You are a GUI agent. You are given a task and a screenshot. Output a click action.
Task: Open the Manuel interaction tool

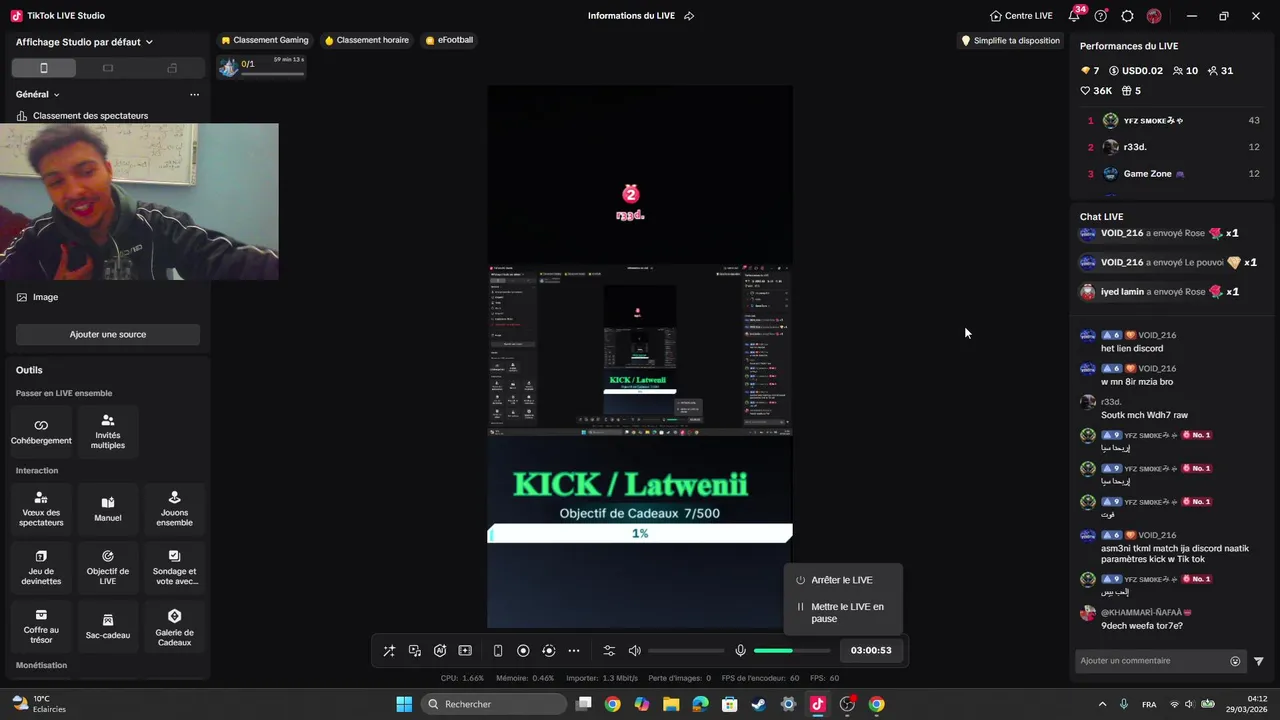pyautogui.click(x=108, y=509)
